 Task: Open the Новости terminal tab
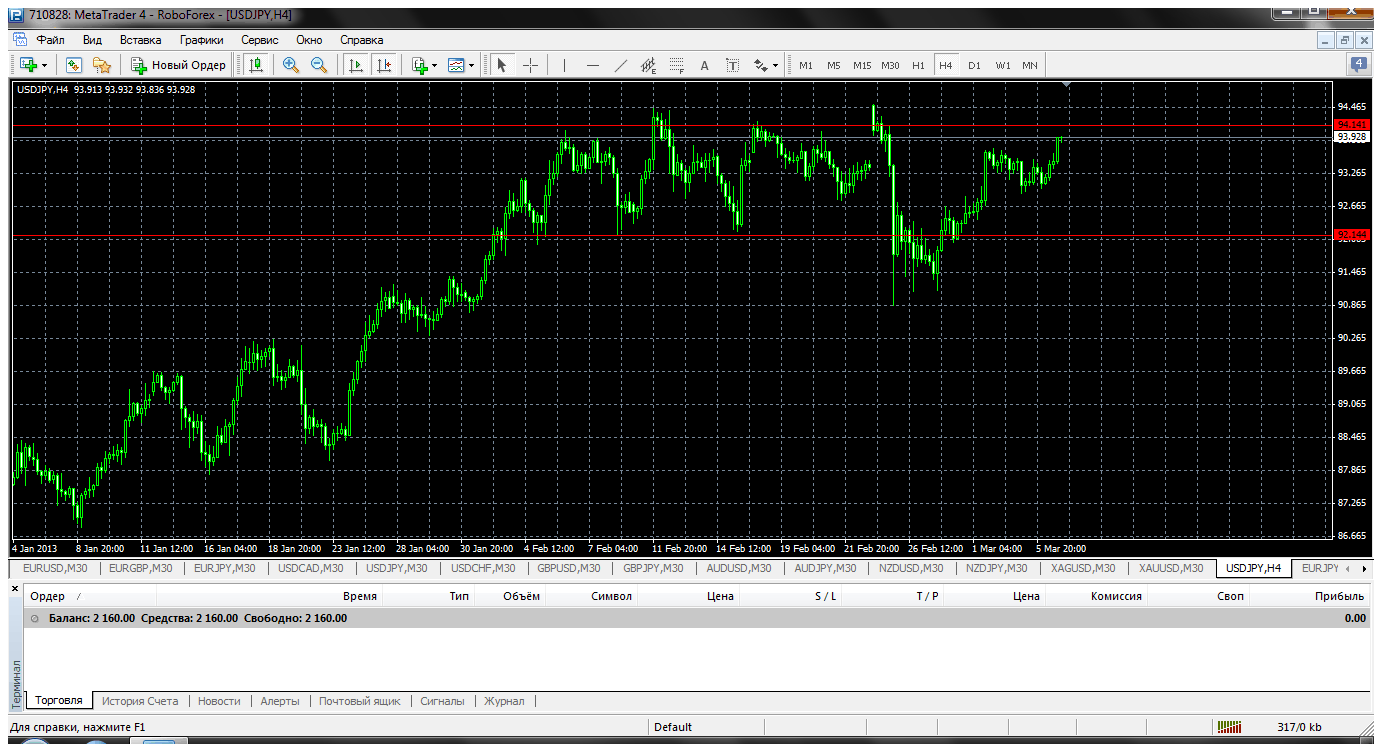coord(219,701)
